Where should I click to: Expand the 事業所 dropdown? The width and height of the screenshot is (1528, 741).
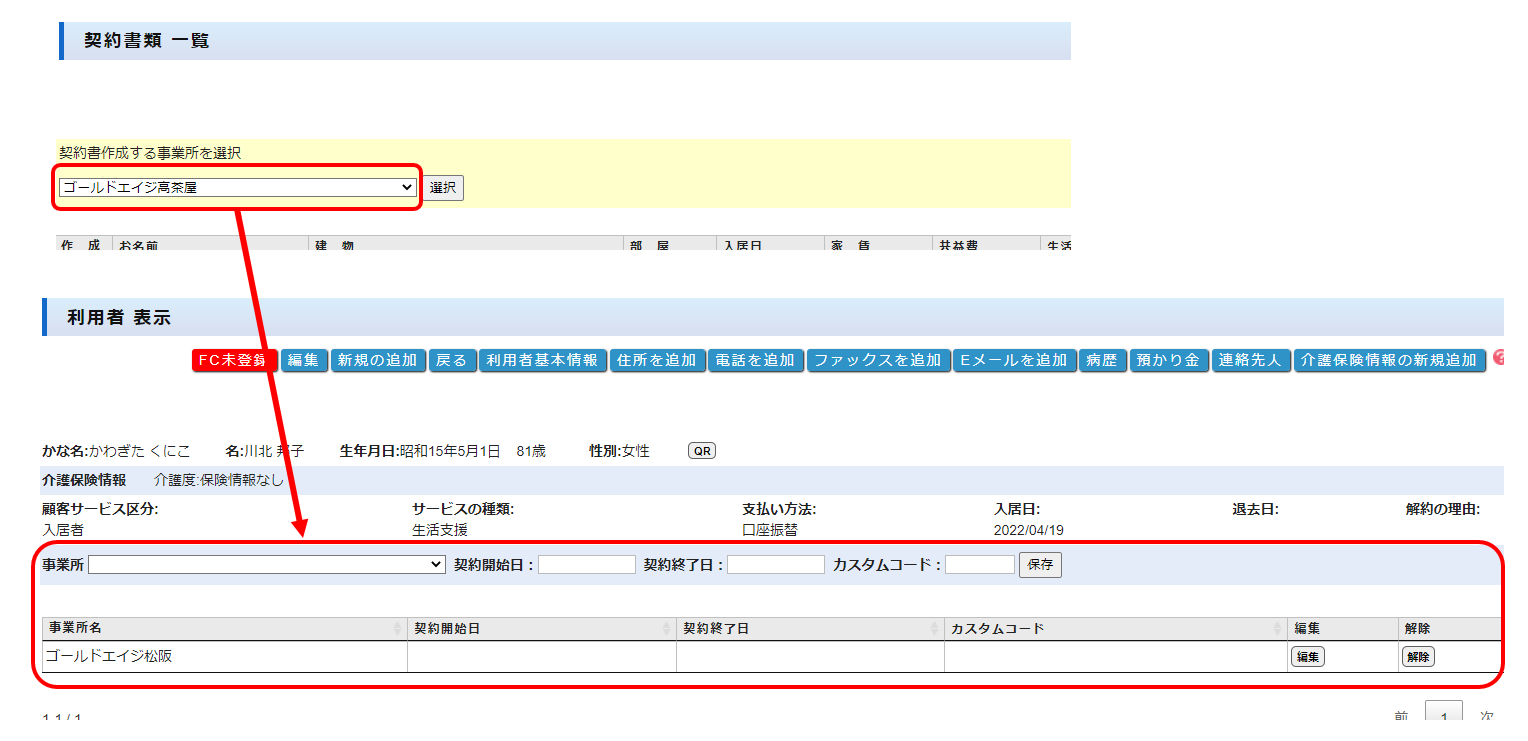[267, 565]
